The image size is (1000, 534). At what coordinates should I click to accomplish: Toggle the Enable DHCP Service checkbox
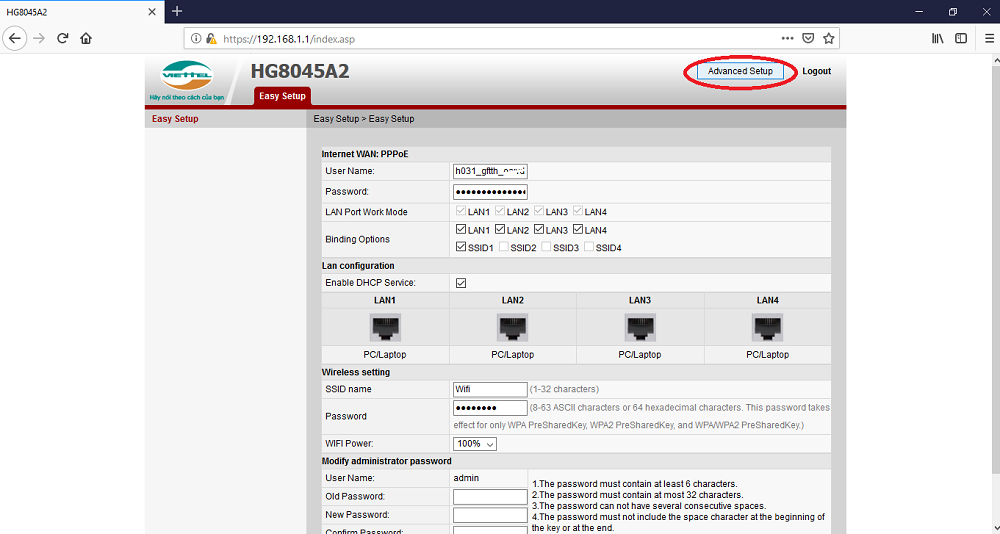click(x=461, y=283)
